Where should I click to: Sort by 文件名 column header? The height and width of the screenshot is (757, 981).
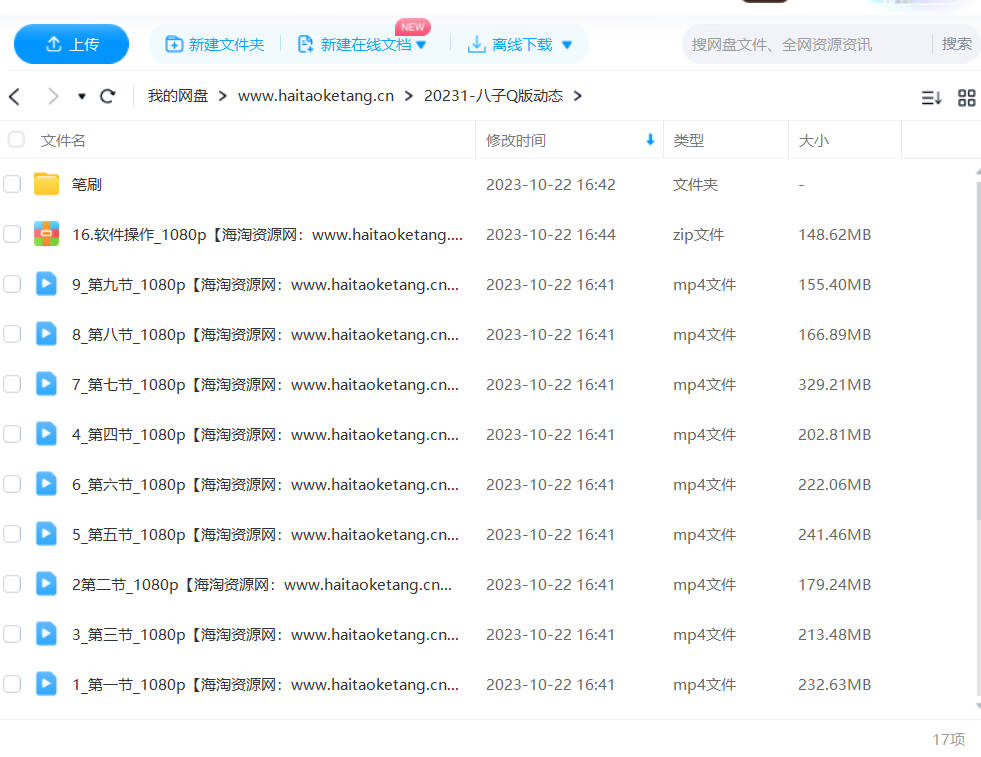tap(63, 141)
